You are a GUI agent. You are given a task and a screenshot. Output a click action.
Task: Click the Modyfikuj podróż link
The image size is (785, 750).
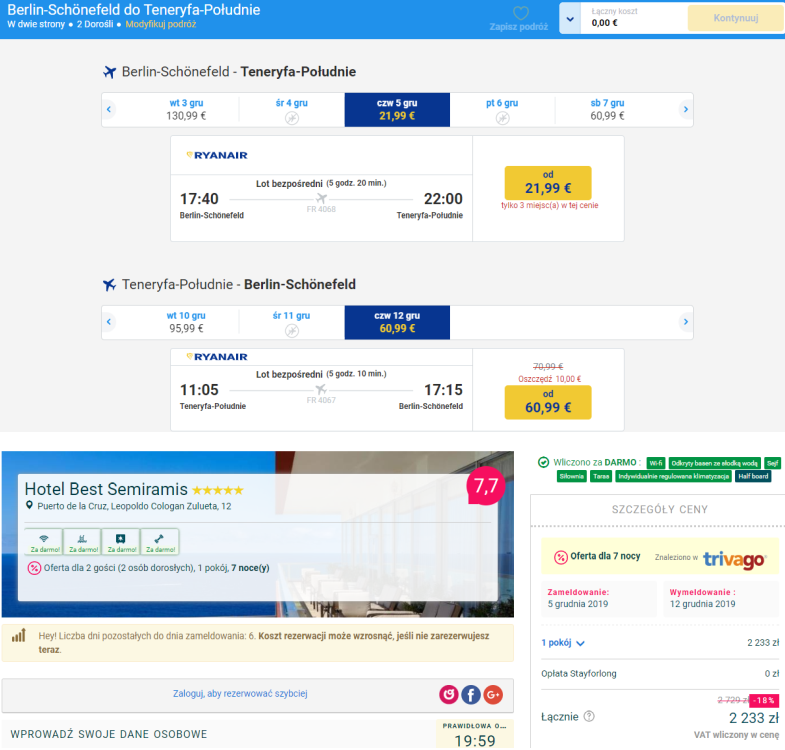(160, 23)
